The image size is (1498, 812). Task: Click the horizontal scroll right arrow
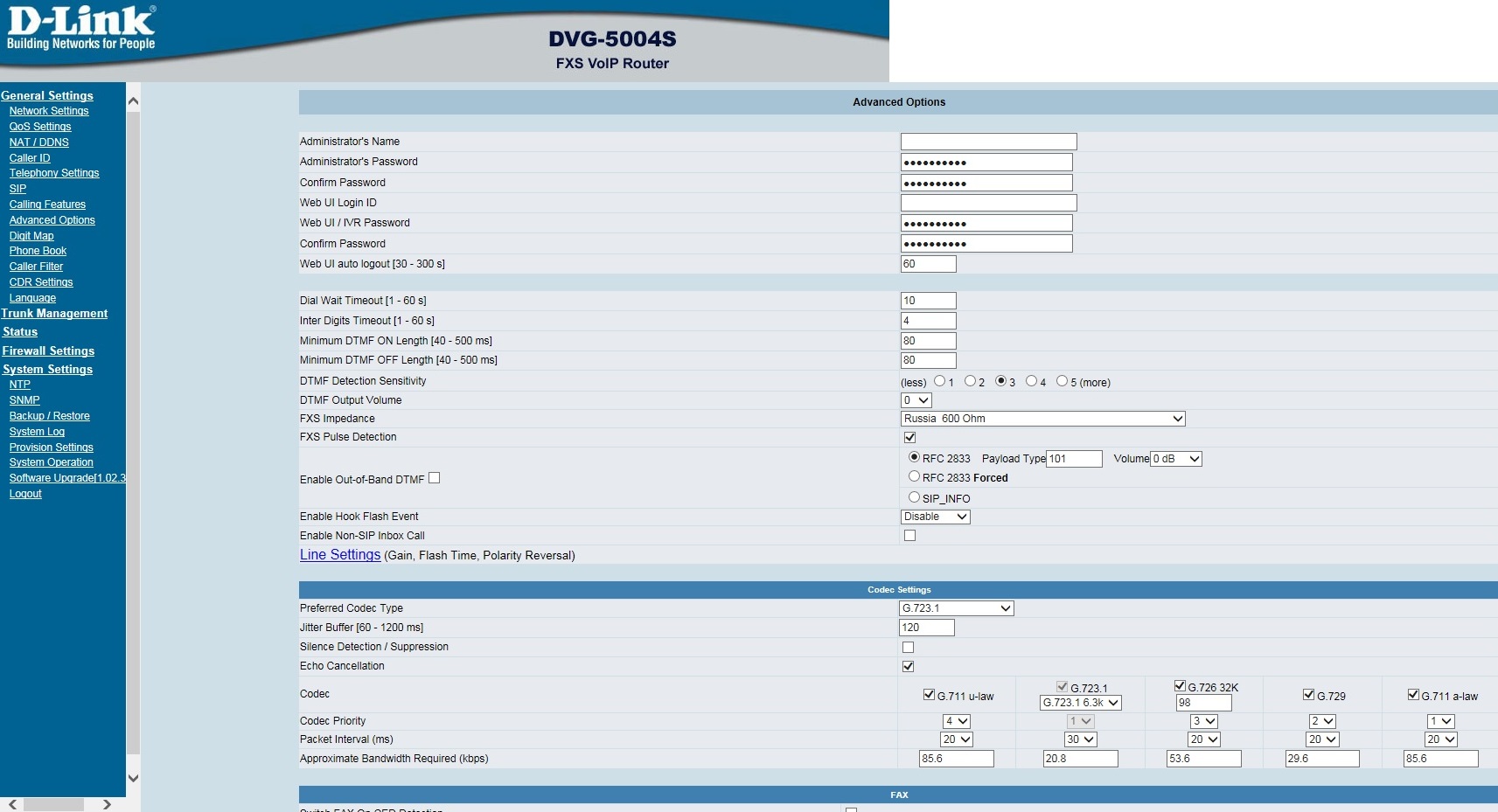point(107,804)
